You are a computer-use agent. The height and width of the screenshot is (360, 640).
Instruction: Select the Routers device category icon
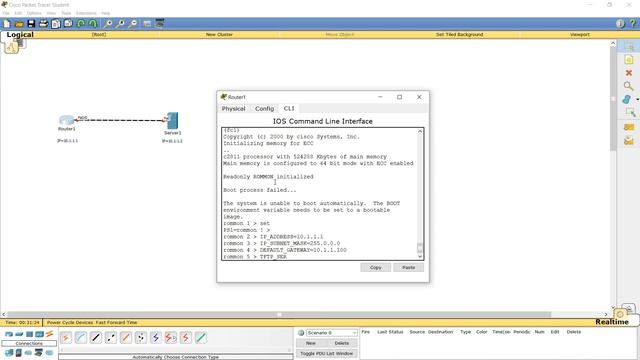pos(9,334)
